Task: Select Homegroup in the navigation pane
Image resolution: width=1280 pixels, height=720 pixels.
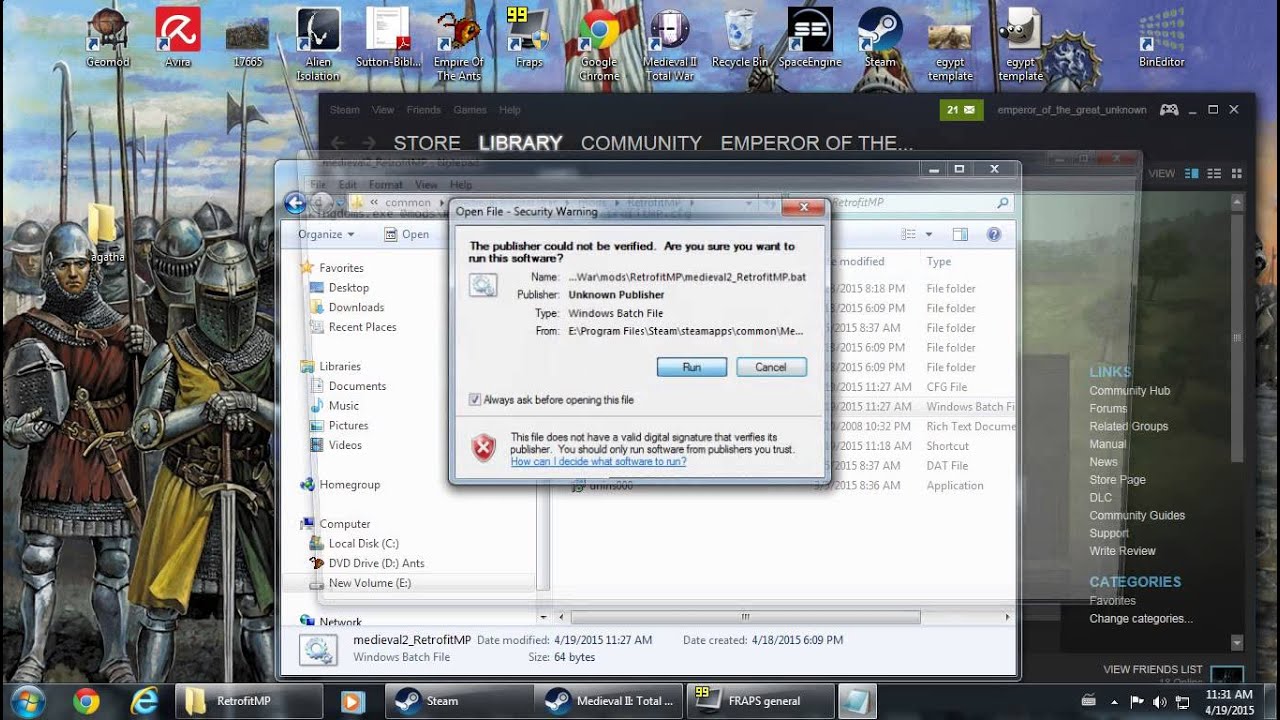Action: pyautogui.click(x=349, y=485)
